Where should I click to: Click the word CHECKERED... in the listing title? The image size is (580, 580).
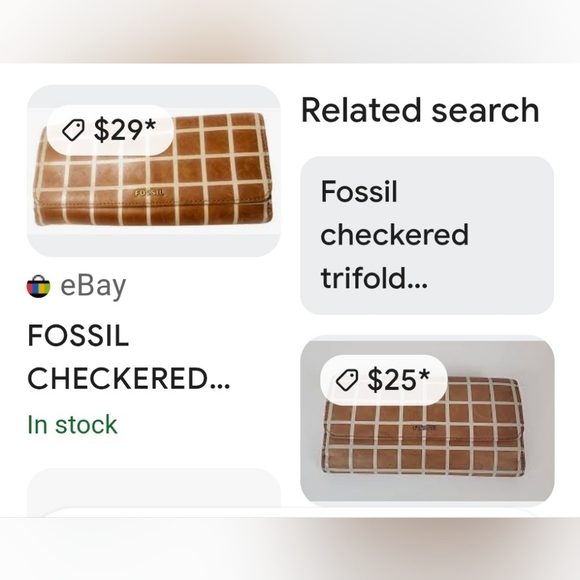pyautogui.click(x=128, y=378)
